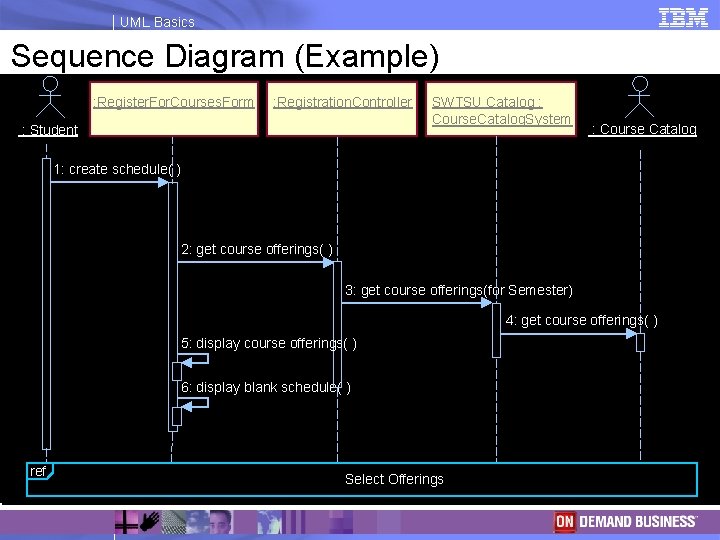Screen dimensions: 720x540
Task: Select the RegistrationController object box
Action: 342,109
